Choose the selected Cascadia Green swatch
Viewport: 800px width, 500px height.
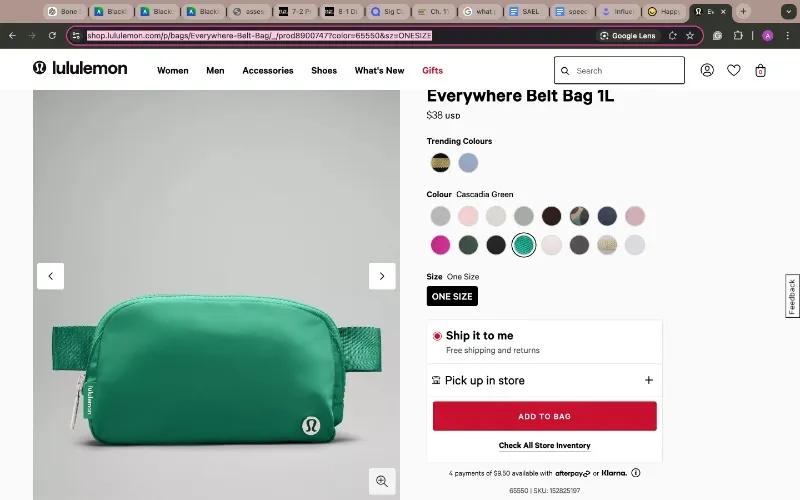pos(523,245)
